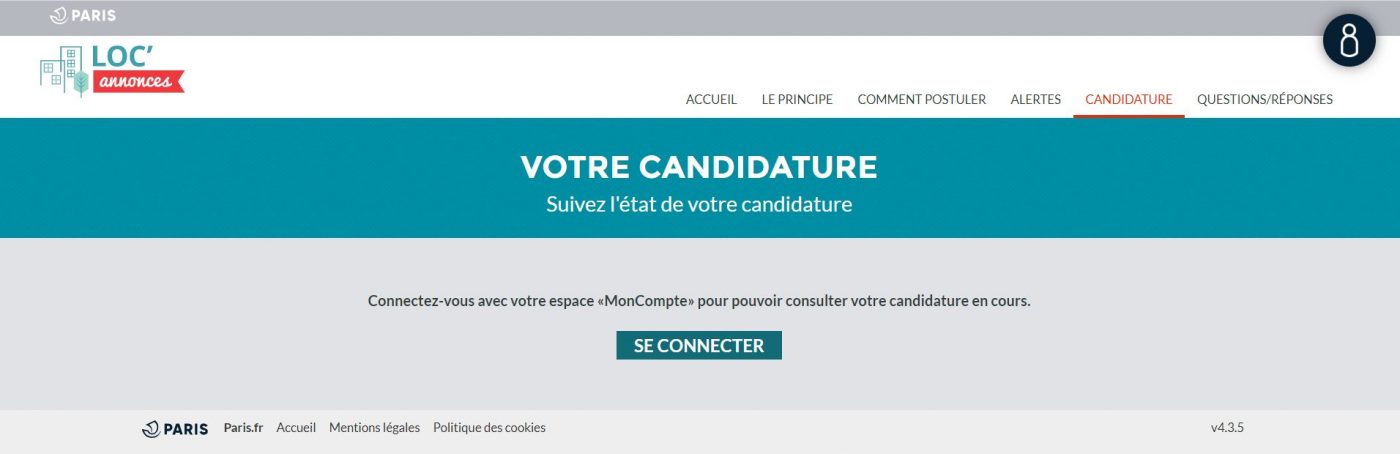1400x454 pixels.
Task: Click the buildings illustration in LOC' annonces logo
Action: (x=65, y=71)
